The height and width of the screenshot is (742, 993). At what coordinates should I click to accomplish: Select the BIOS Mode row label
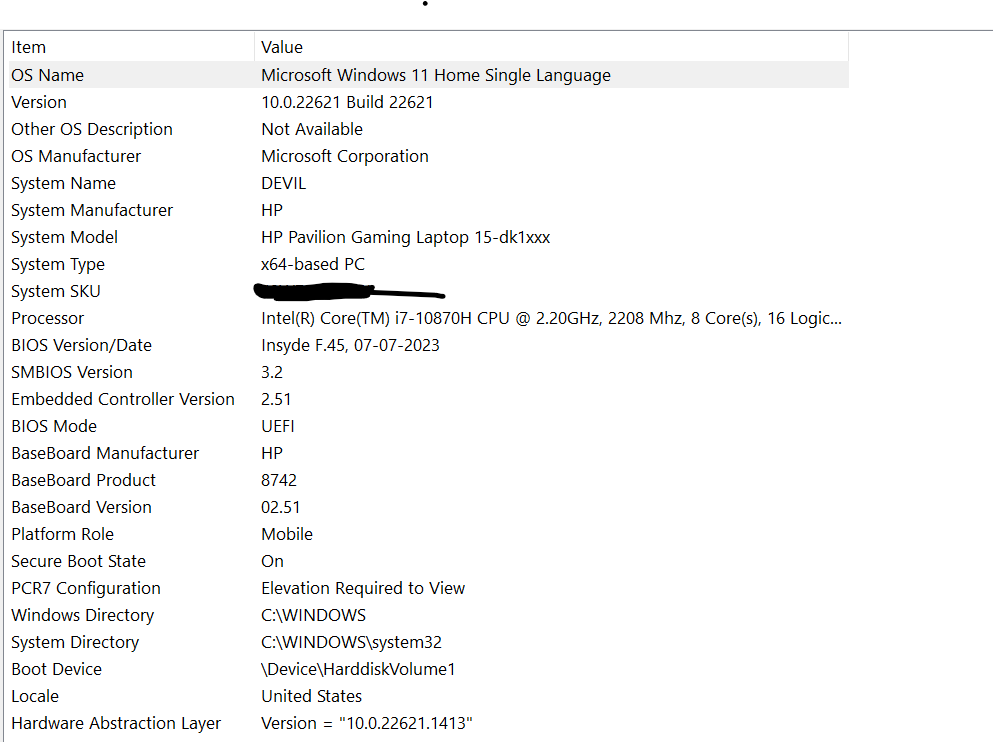coord(54,427)
